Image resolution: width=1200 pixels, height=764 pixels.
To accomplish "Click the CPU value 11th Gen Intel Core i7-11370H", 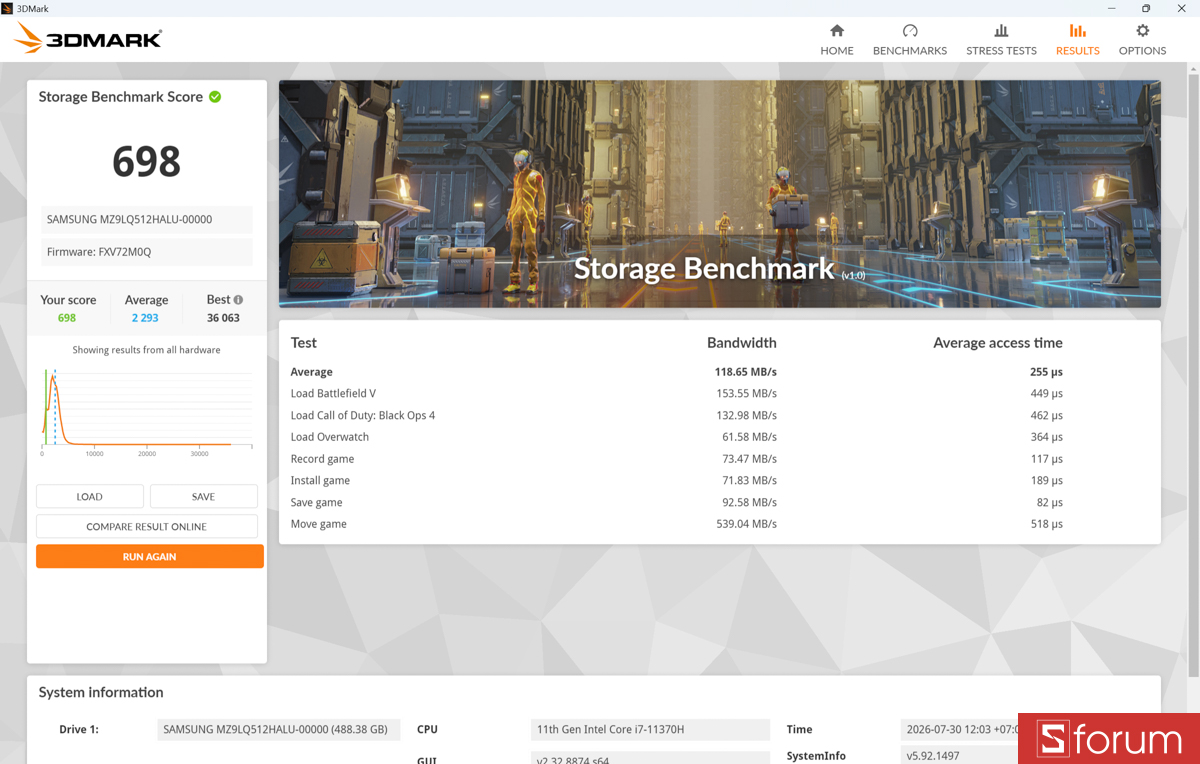I will click(x=650, y=730).
